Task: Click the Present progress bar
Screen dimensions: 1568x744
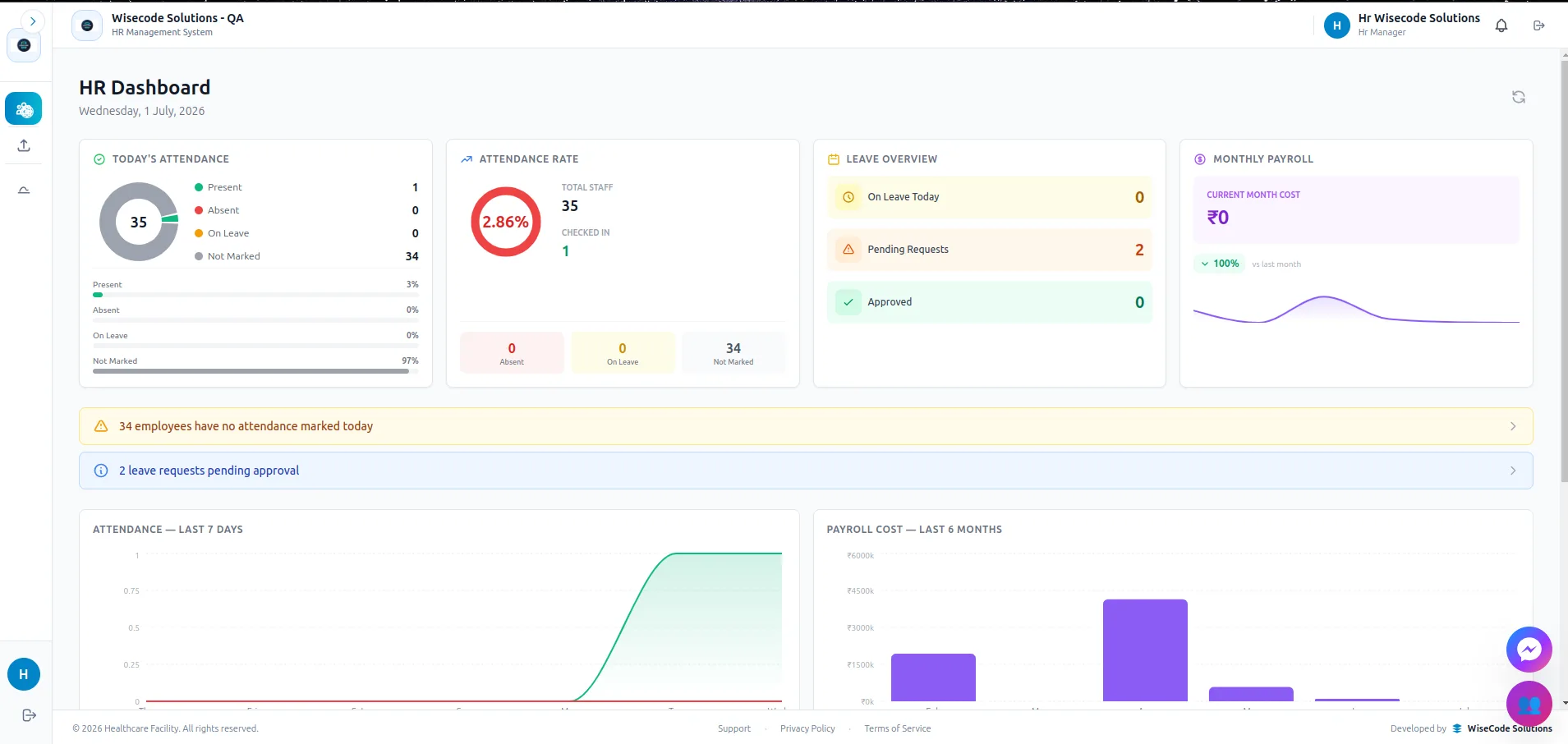Action: point(255,295)
